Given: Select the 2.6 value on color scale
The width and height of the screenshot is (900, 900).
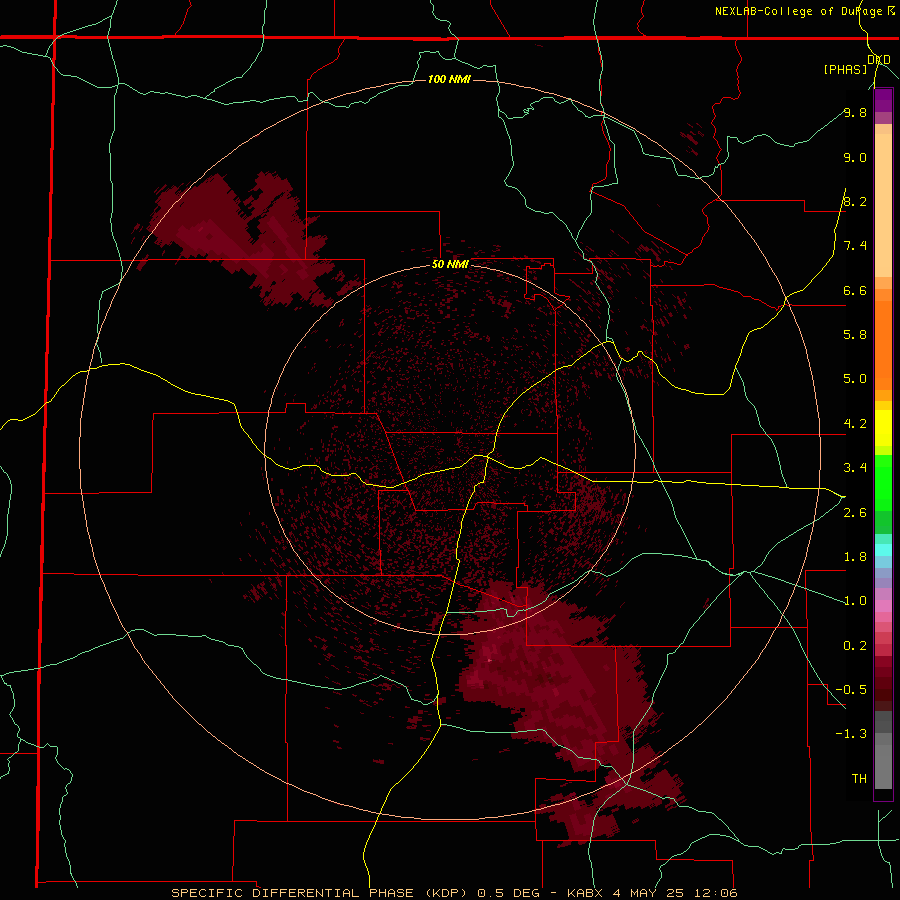Looking at the screenshot, I should [855, 513].
